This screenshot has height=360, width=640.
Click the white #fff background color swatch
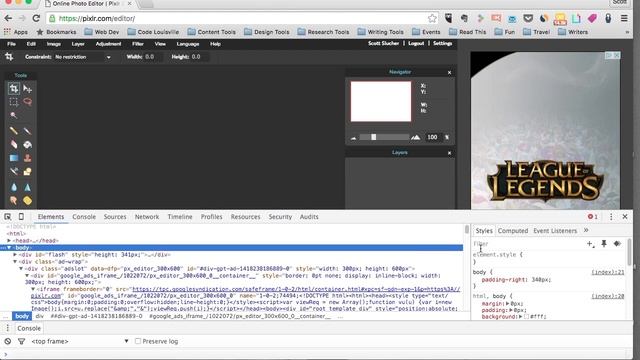coord(527,317)
